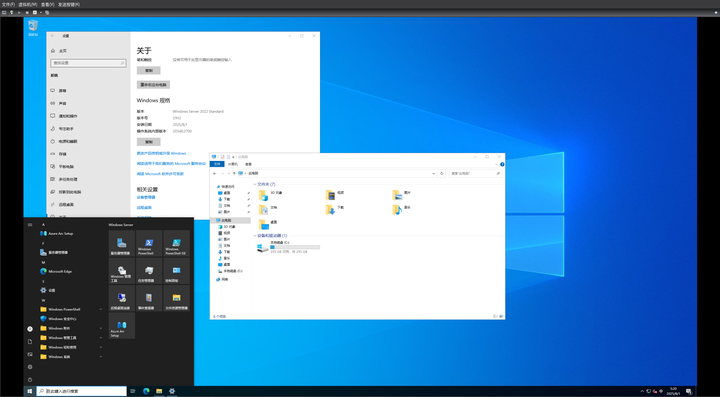Screen dimensions: 720x397
Task: Open the Azure Arc Setup tile
Action: [x=122, y=326]
